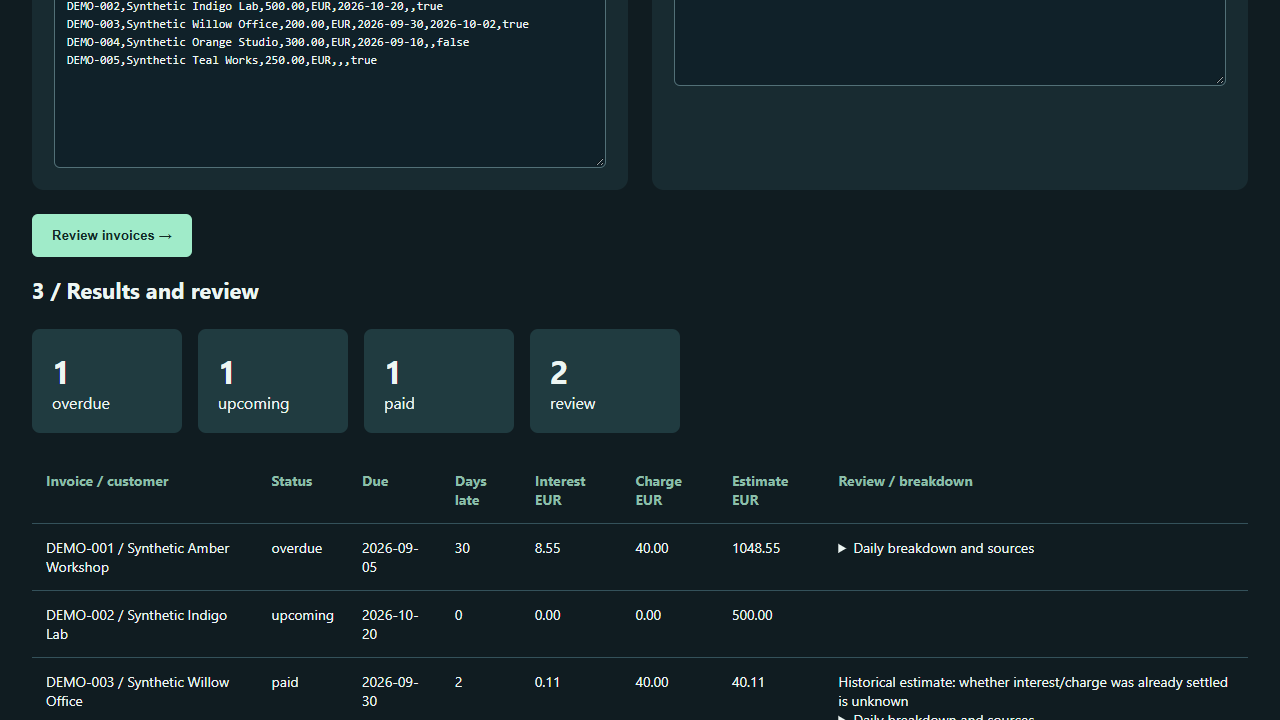Click the resize grip of the CSV textarea
Screen dimensions: 1280x720
600,162
